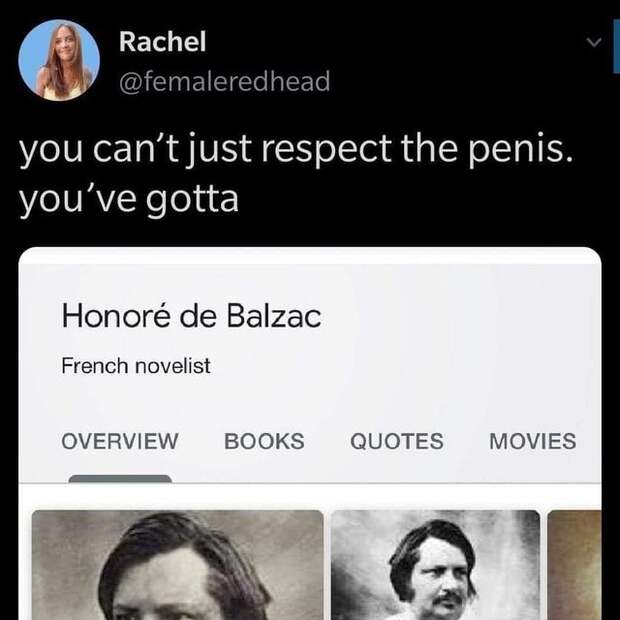The image size is (620, 620).
Task: Open Rachel's profile picture
Action: (x=59, y=61)
